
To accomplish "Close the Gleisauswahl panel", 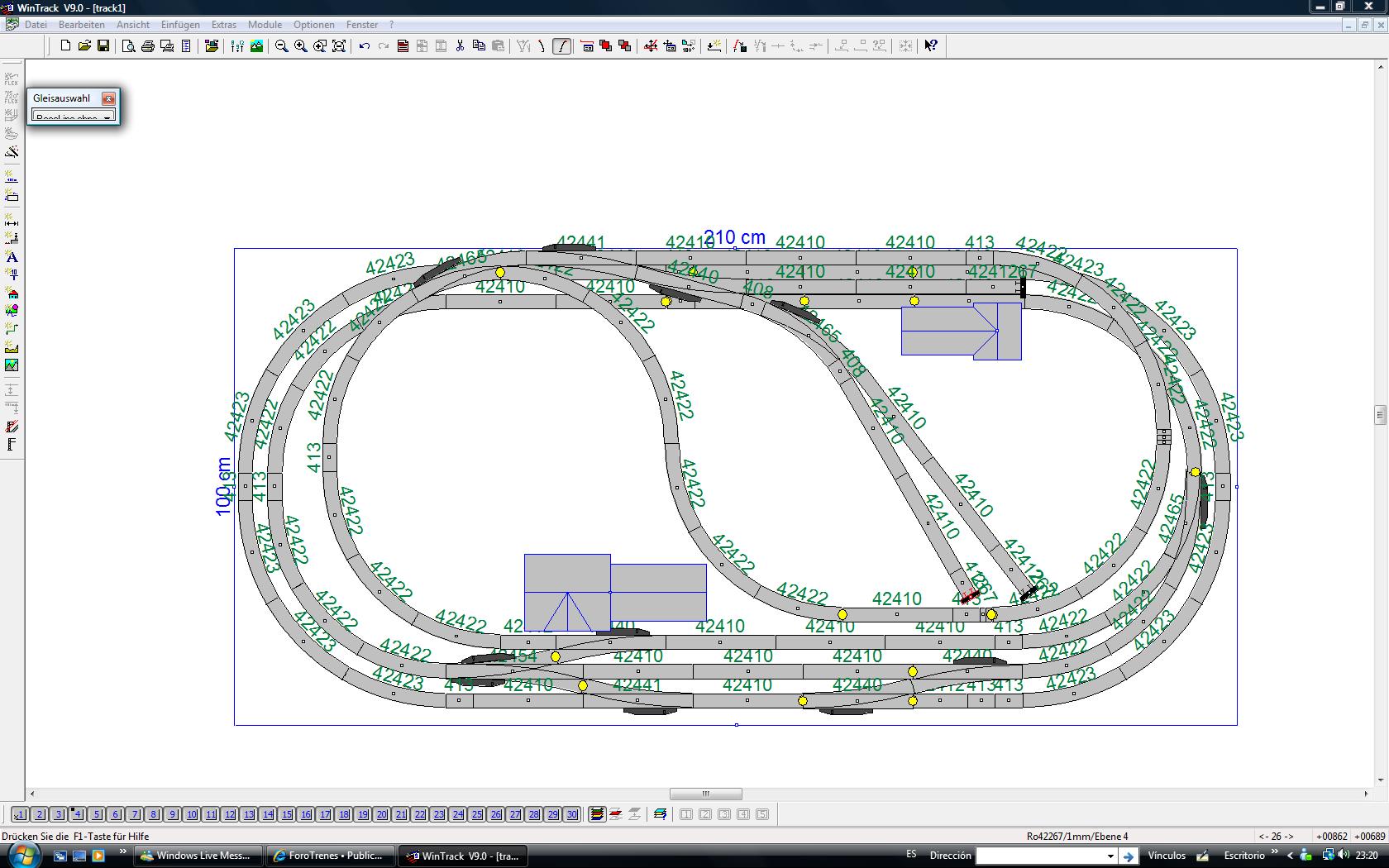I will click(x=108, y=98).
